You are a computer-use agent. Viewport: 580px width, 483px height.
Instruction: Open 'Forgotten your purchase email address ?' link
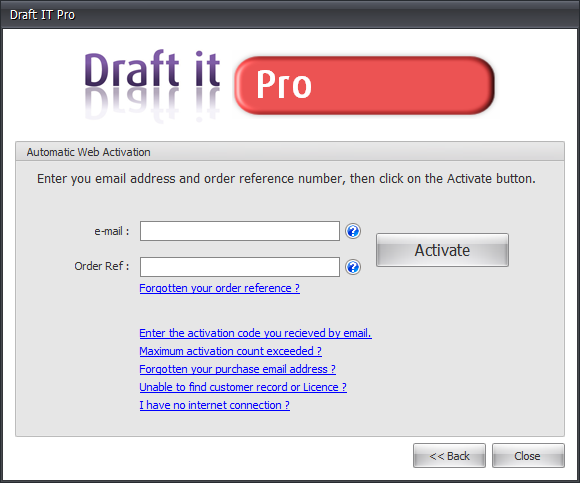click(237, 369)
